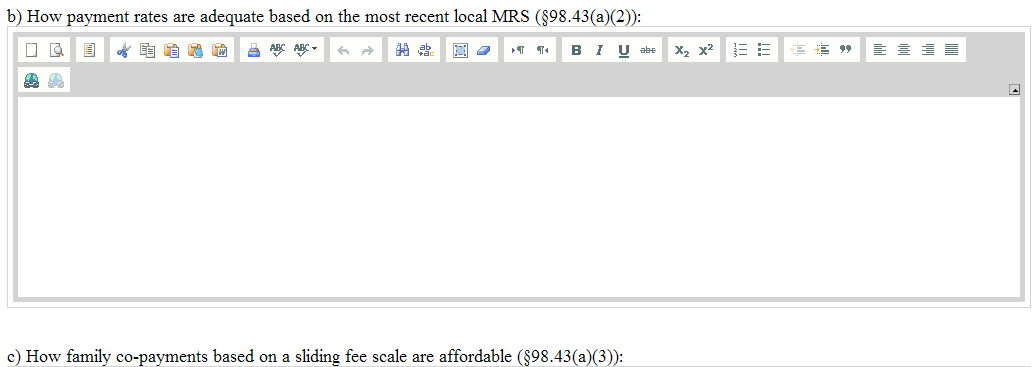Insert a bulleted list

[x=764, y=50]
